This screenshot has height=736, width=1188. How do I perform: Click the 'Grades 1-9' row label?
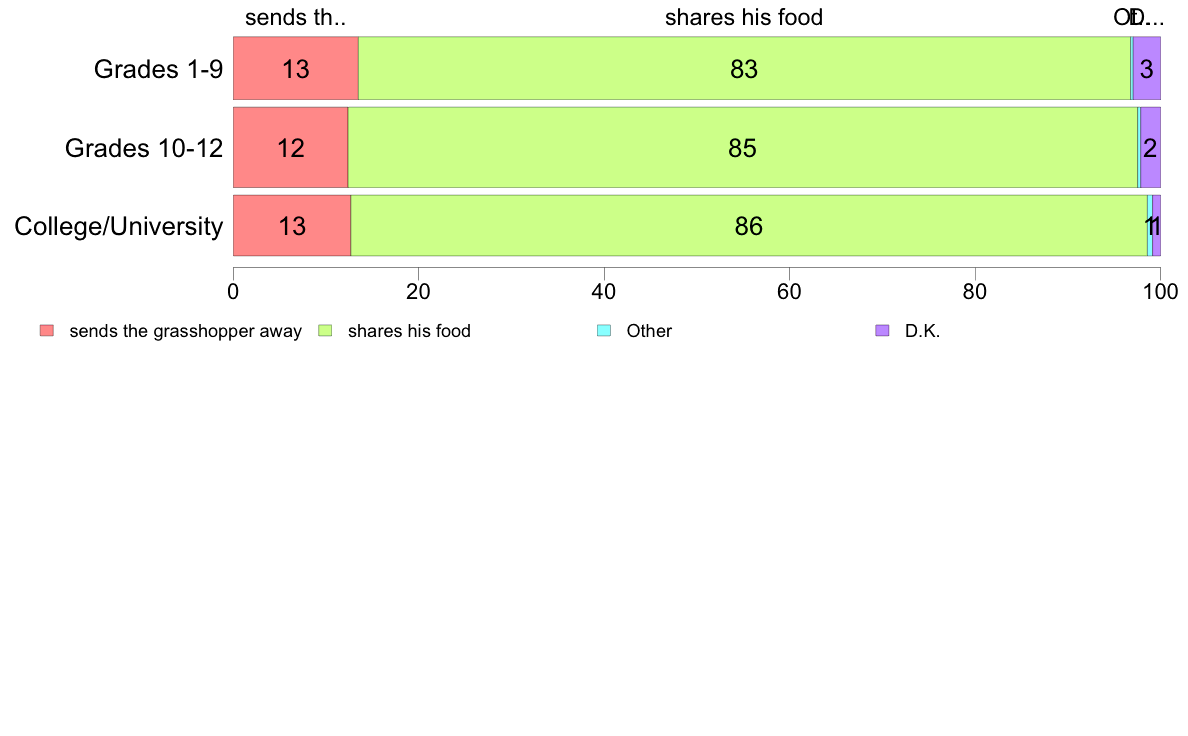coord(158,69)
